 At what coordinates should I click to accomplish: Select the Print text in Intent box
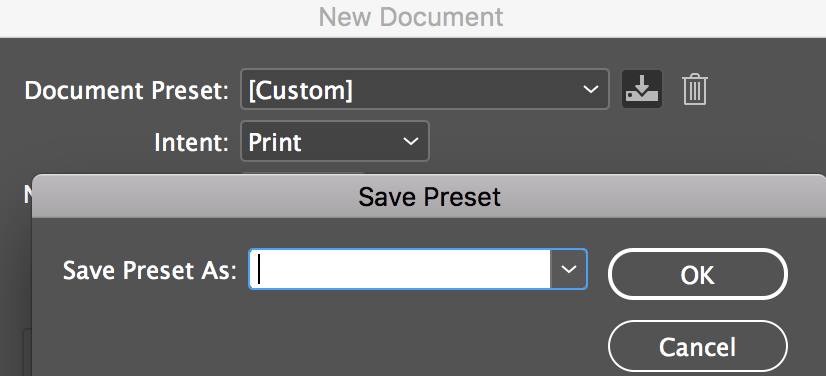point(274,142)
